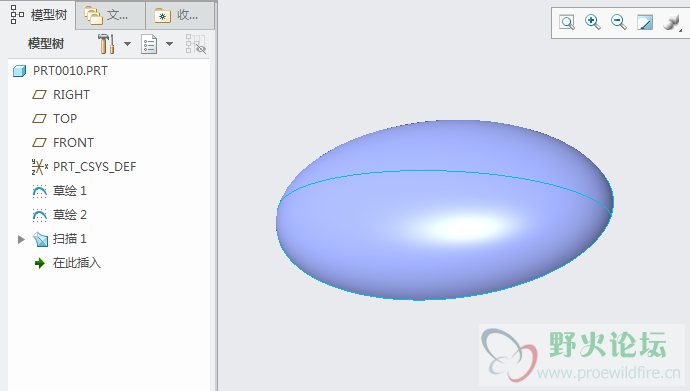Switch to the favorites 收... tab
Image resolution: width=690 pixels, height=391 pixels.
[180, 15]
